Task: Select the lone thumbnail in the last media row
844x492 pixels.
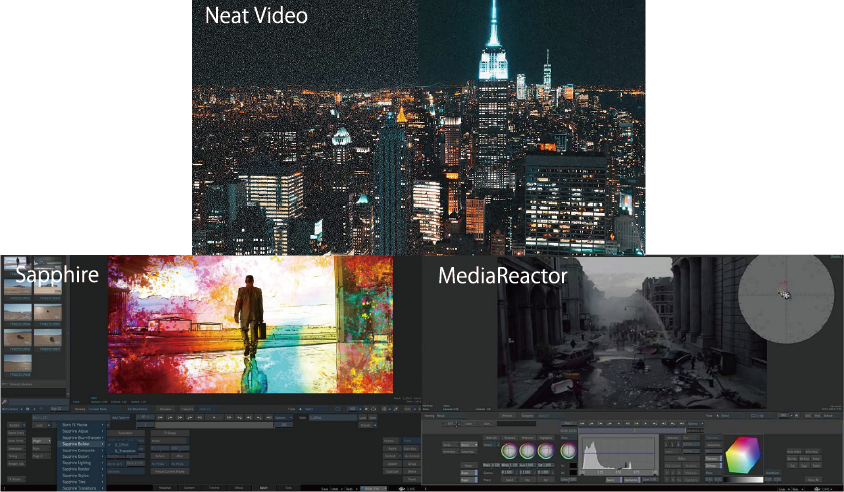Action: (x=17, y=363)
